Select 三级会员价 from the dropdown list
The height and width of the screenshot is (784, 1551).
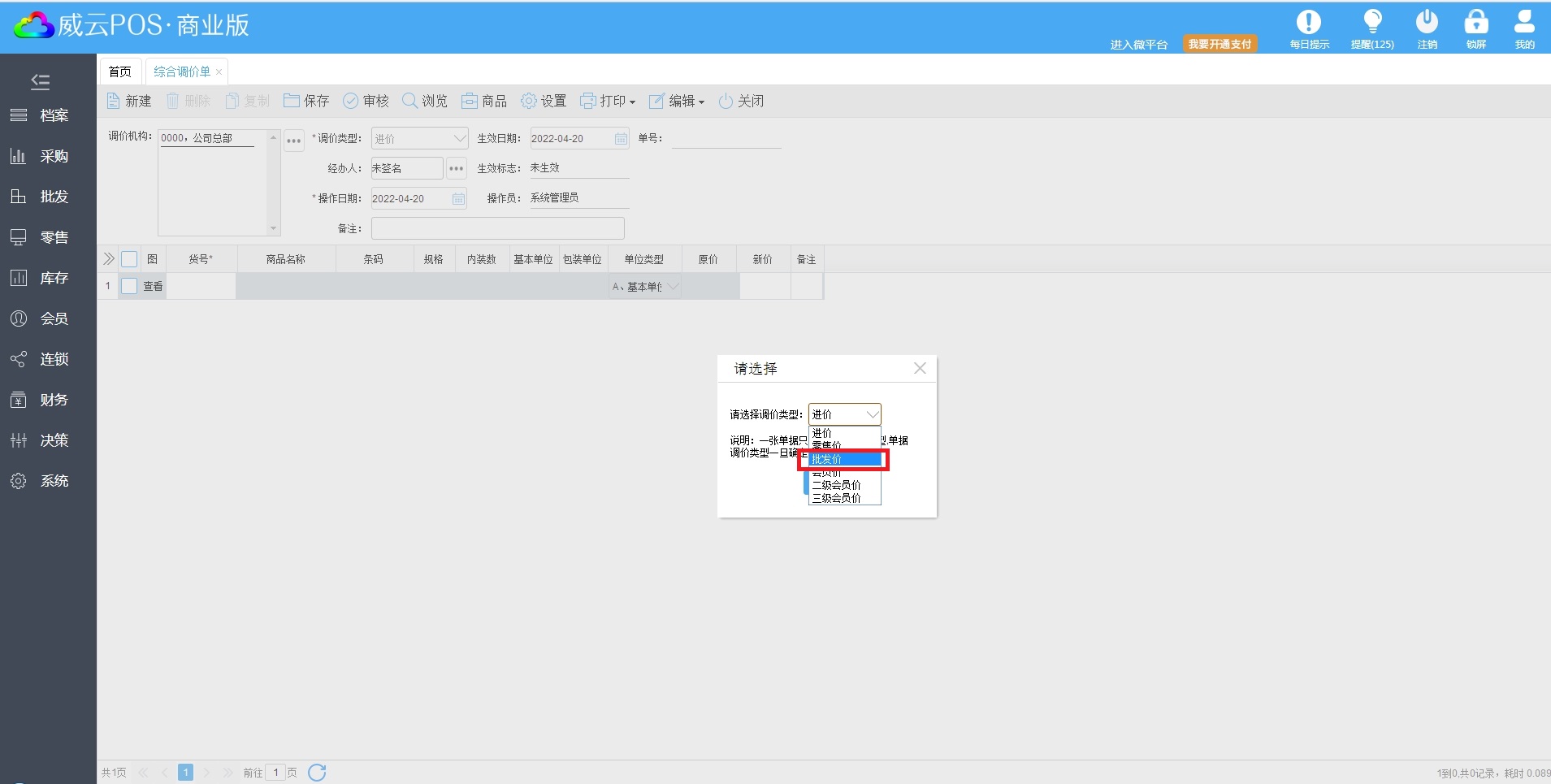click(844, 498)
